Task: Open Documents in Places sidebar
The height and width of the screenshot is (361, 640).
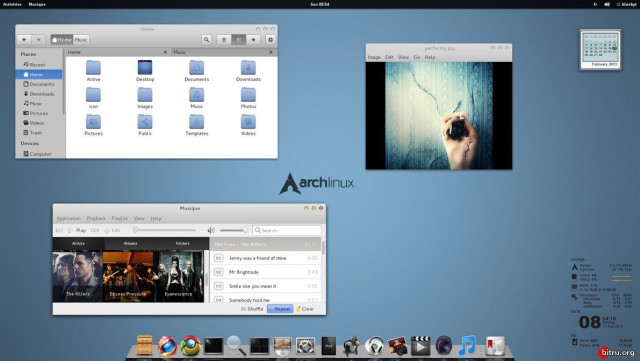Action: (39, 84)
